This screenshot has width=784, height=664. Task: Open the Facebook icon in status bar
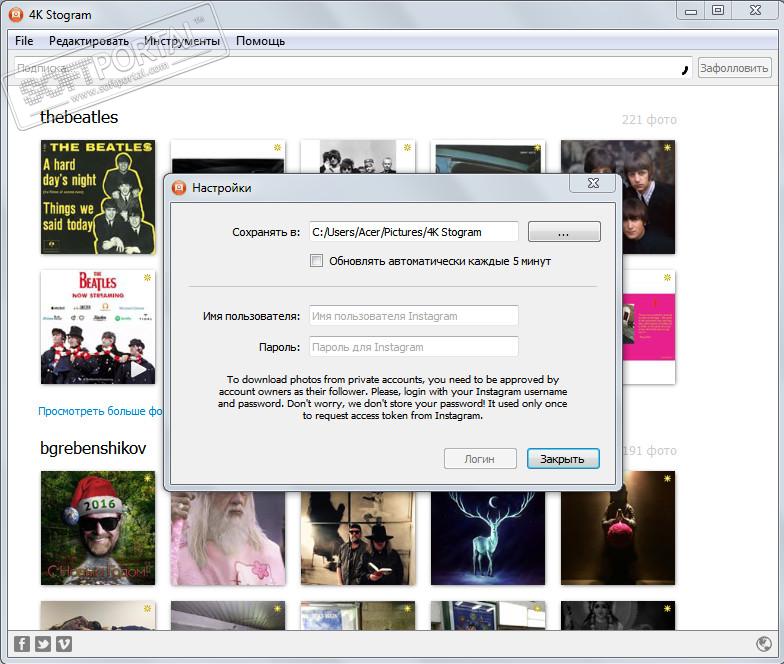(22, 644)
